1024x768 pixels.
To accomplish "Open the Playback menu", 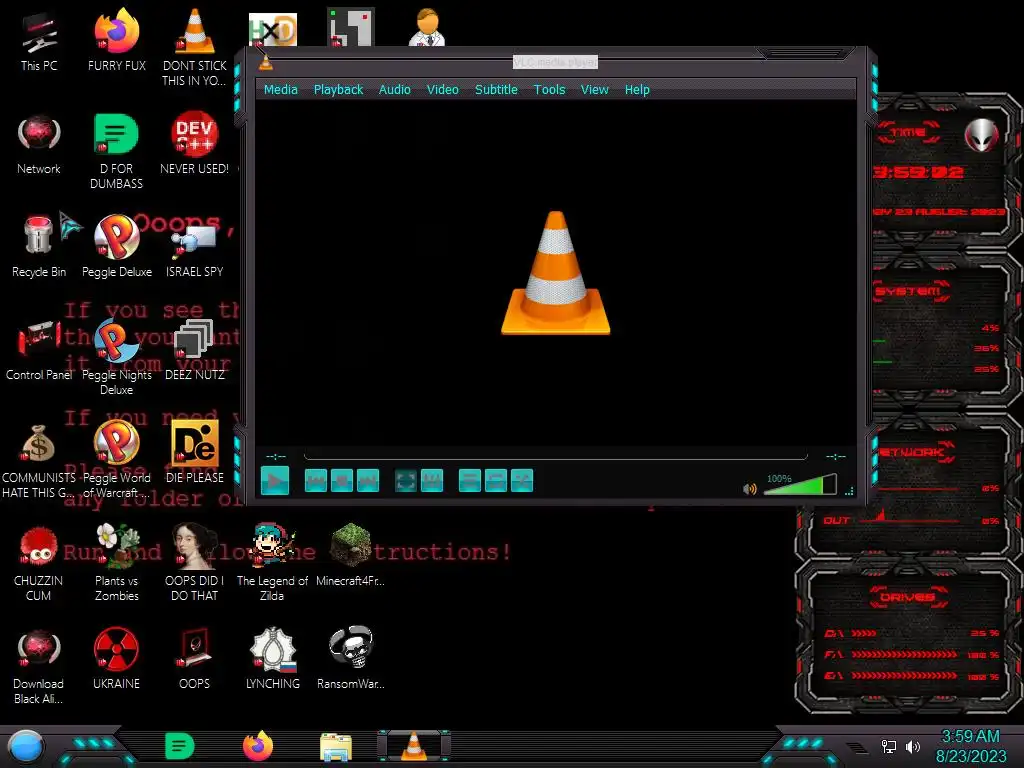I will (338, 89).
